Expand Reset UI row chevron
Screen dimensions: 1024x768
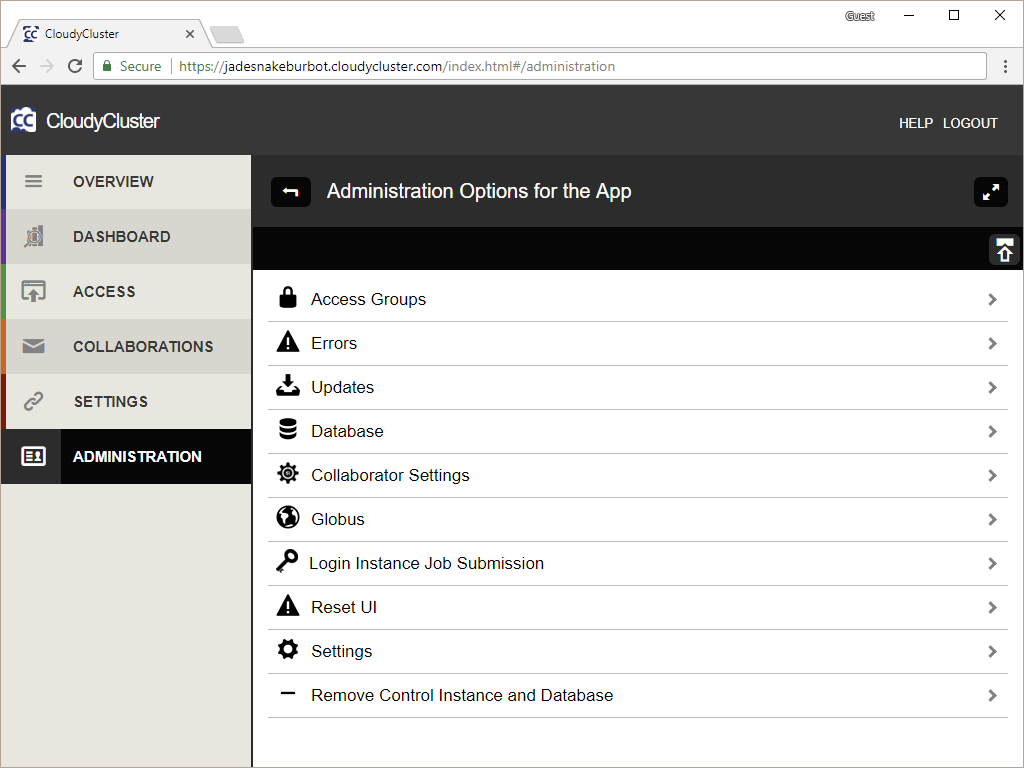(x=993, y=608)
